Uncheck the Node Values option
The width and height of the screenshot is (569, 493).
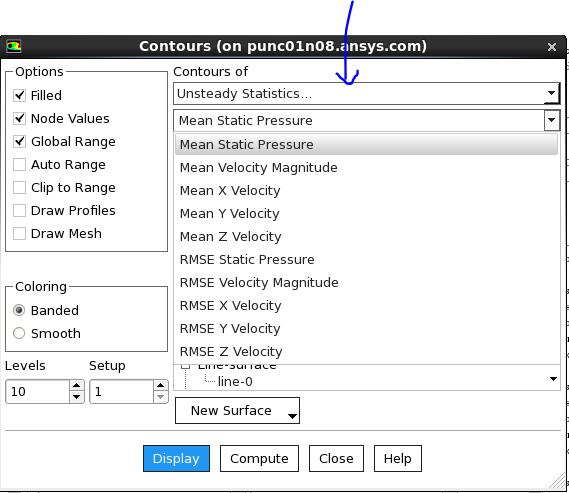pyautogui.click(x=19, y=118)
